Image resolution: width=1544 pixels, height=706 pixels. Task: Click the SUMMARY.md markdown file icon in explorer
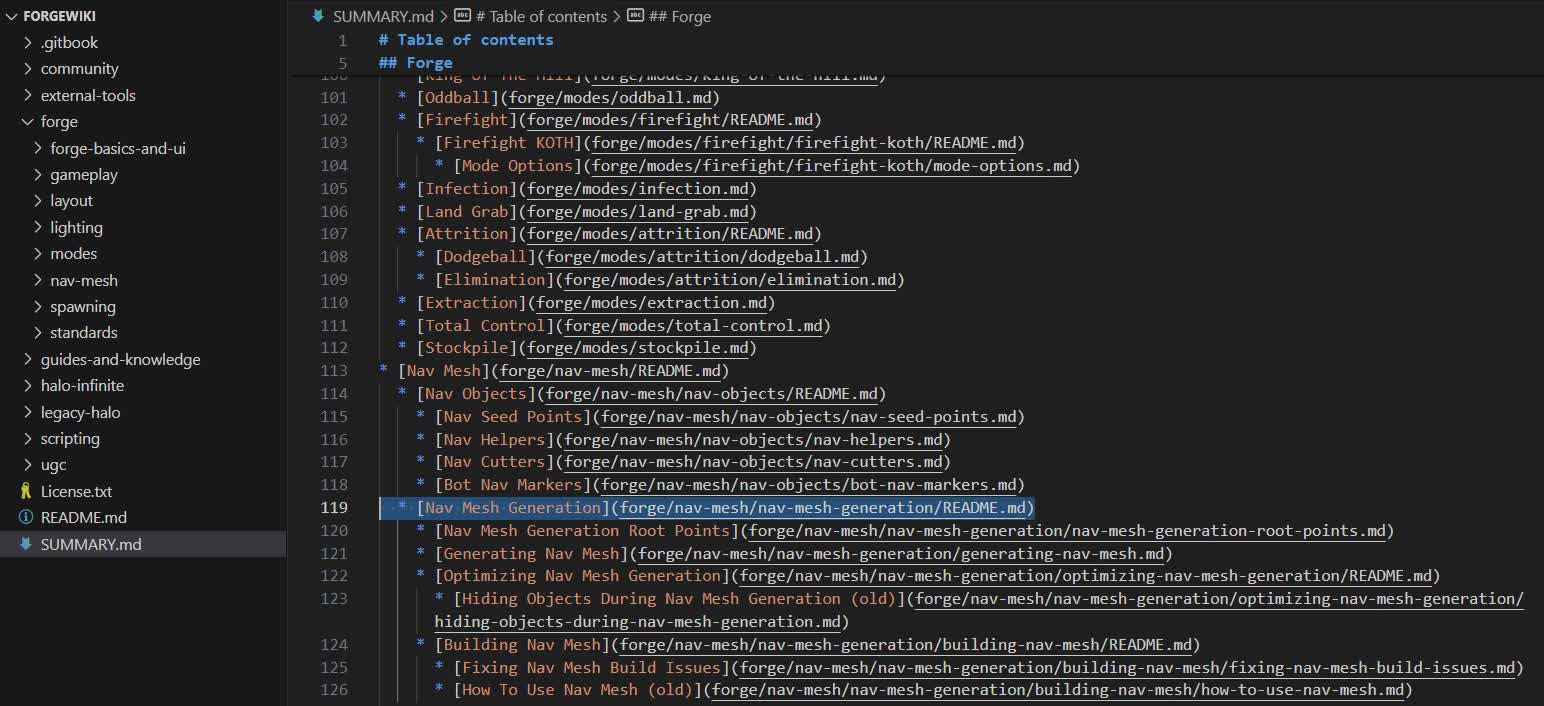[26, 544]
